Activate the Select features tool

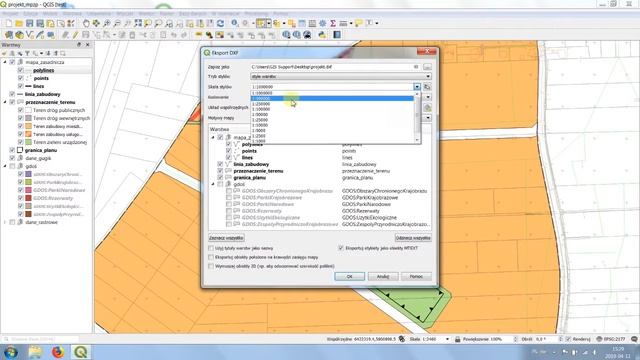coord(261,24)
